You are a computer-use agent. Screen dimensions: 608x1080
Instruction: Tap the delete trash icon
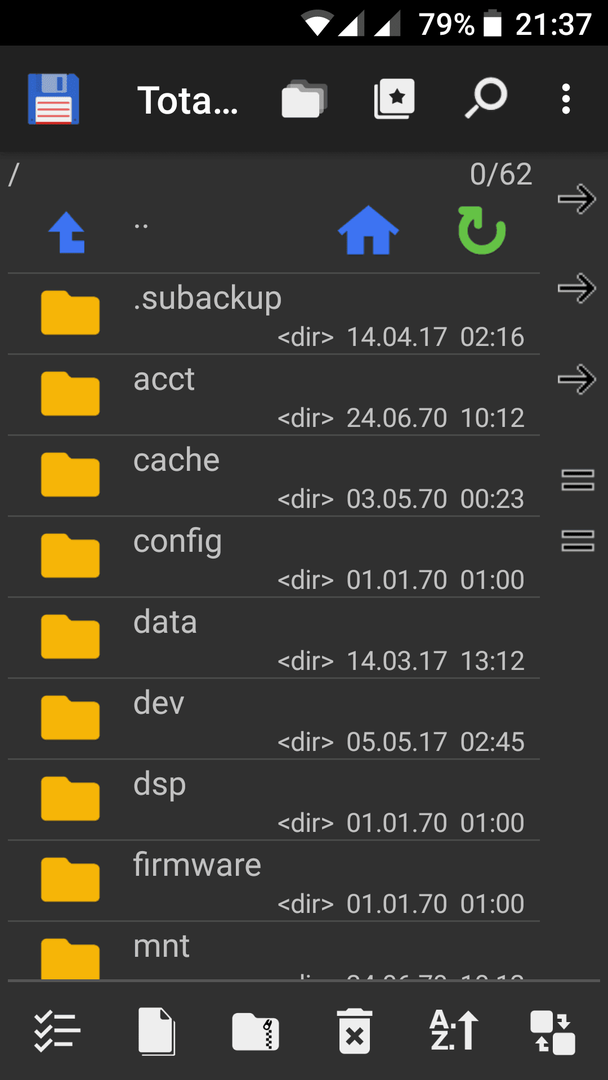coord(355,1031)
